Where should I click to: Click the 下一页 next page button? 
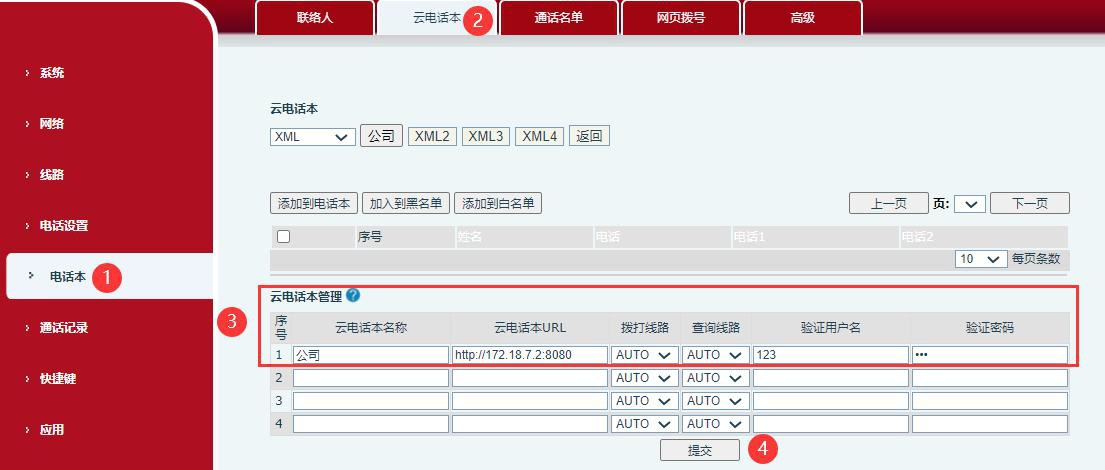(1029, 204)
